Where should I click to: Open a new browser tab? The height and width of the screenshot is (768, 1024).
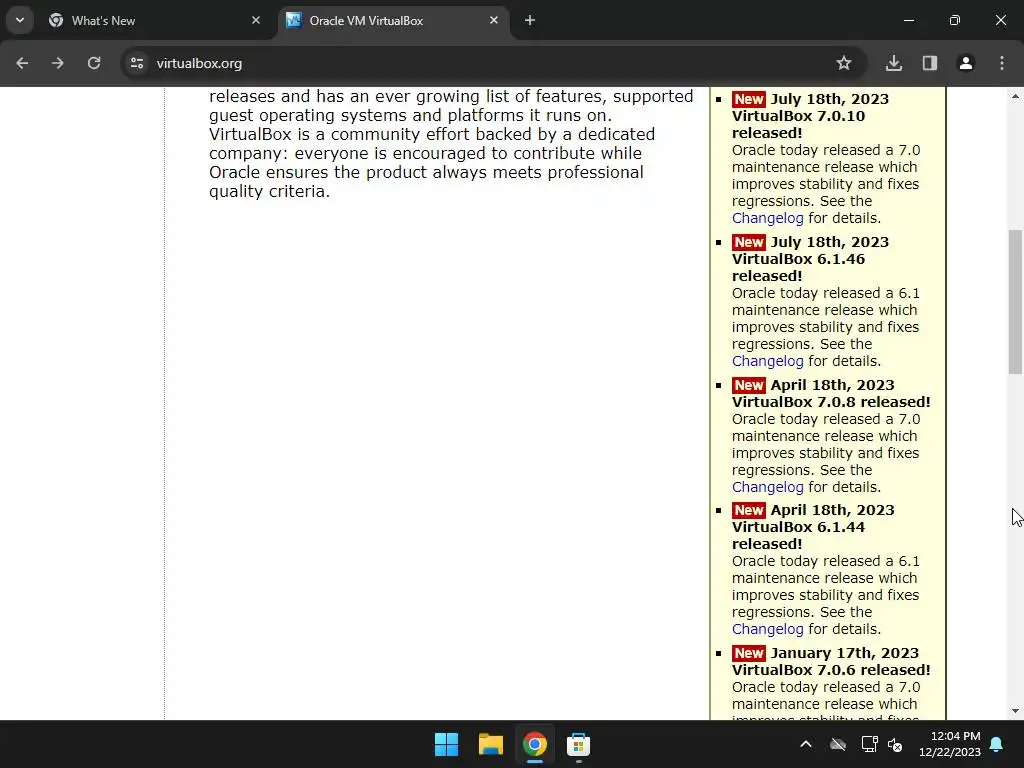point(530,20)
